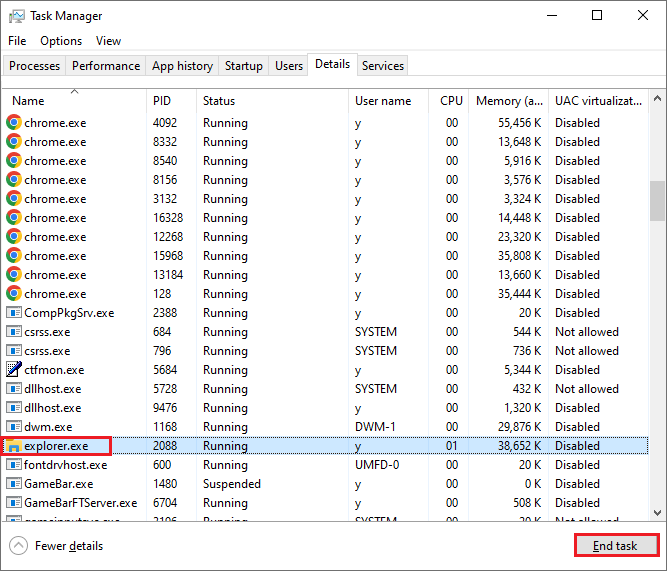Switch to the Processes tab
The image size is (667, 571).
pos(34,66)
